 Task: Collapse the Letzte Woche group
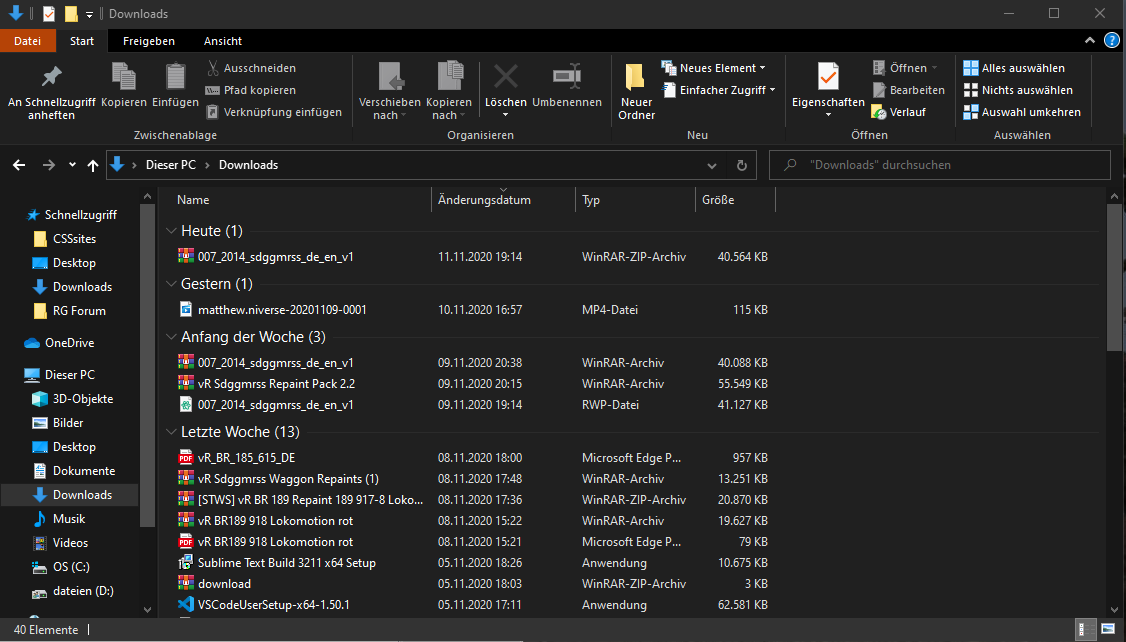170,432
